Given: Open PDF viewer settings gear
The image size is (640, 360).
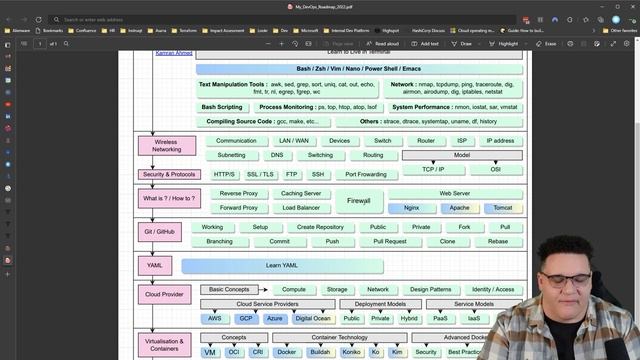Looking at the screenshot, I should [627, 44].
